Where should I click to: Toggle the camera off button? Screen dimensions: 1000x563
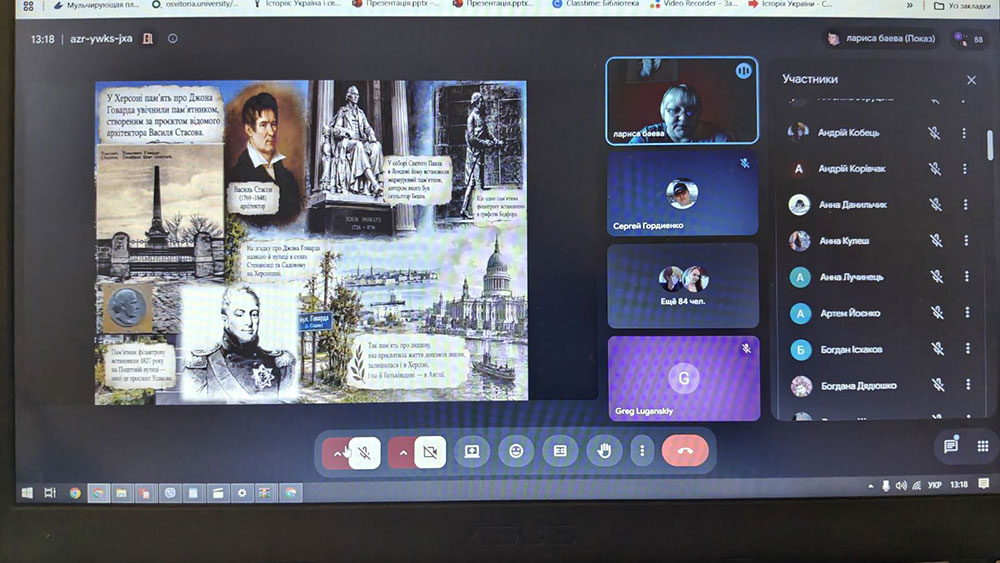(430, 453)
